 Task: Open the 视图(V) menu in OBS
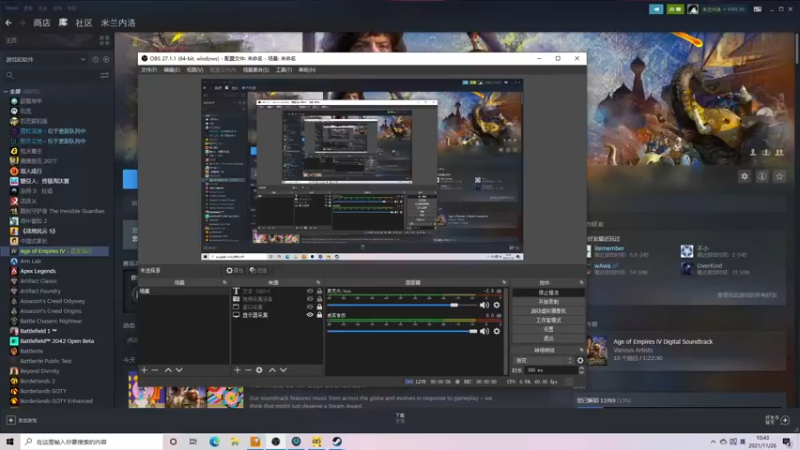(x=194, y=70)
